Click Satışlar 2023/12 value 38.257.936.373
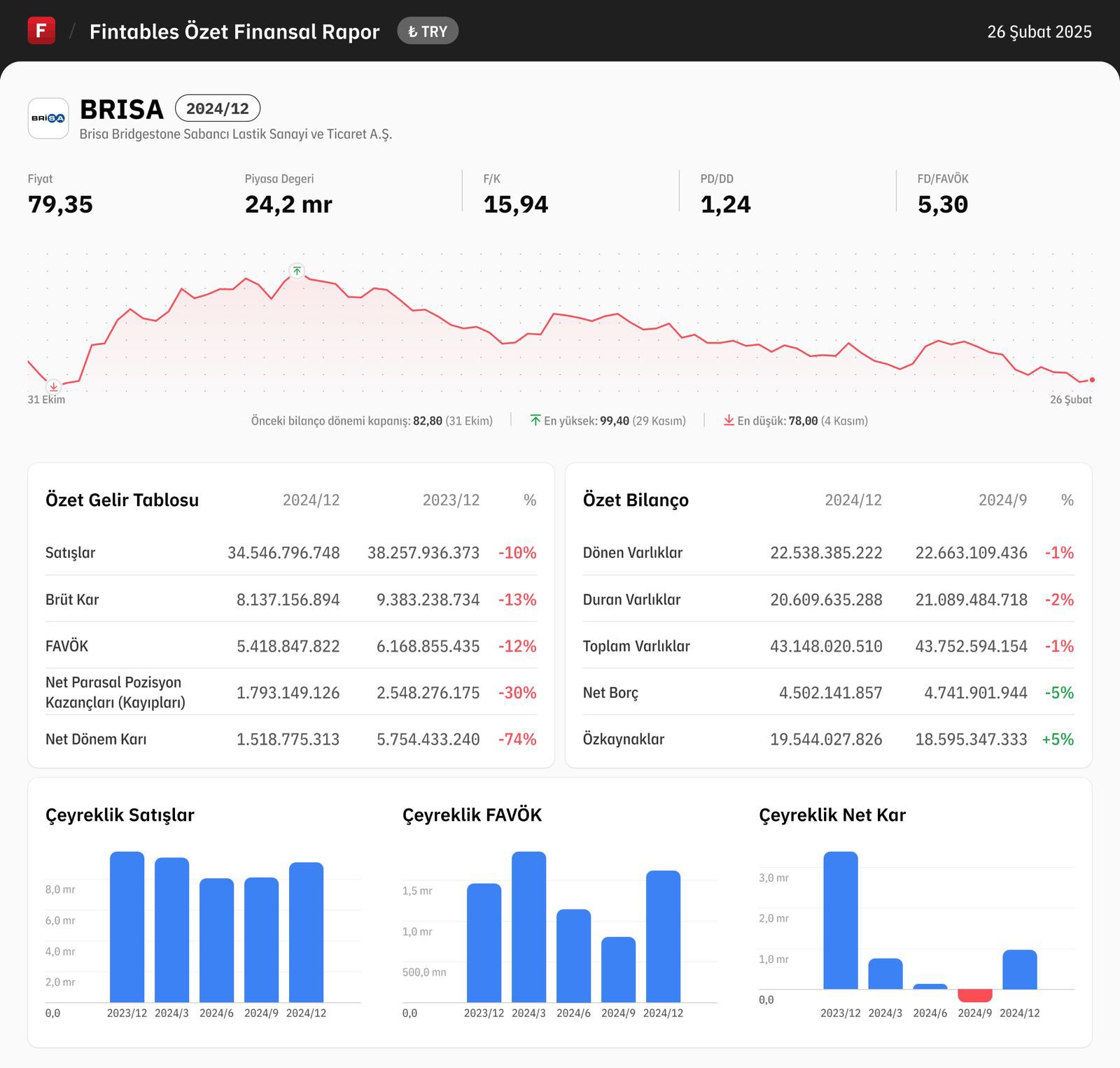The width and height of the screenshot is (1120, 1068). [x=423, y=553]
